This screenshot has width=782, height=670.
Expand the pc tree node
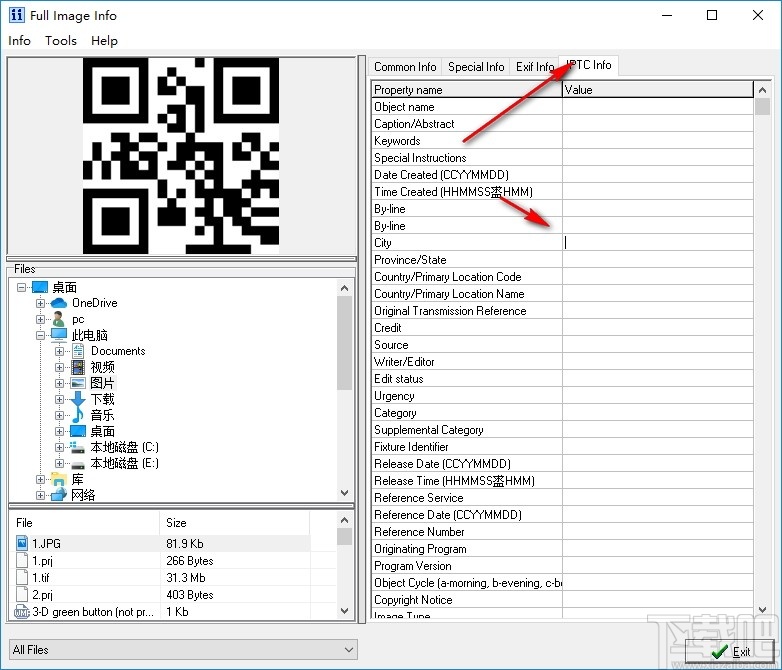tap(40, 319)
